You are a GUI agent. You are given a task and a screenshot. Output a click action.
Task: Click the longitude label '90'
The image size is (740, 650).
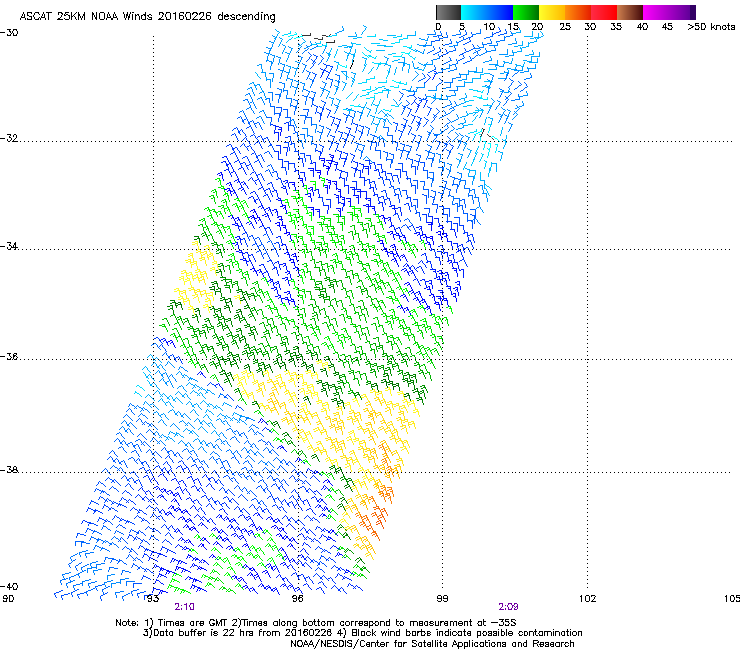pos(8,599)
